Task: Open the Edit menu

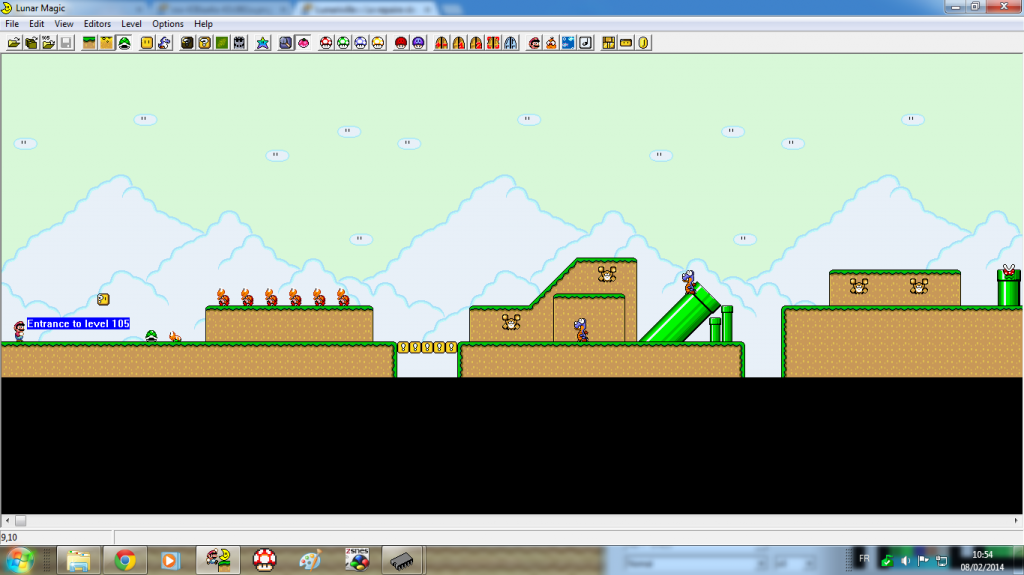Action: coord(37,24)
